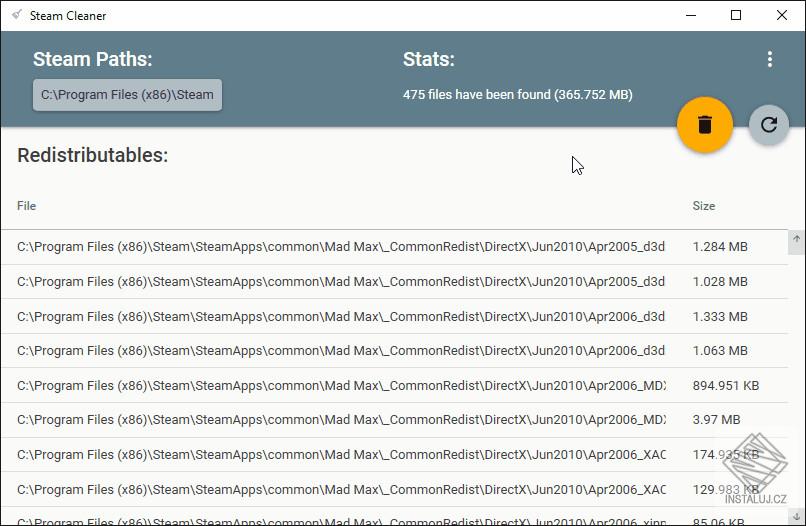Click the Steam Paths heading

(93, 59)
